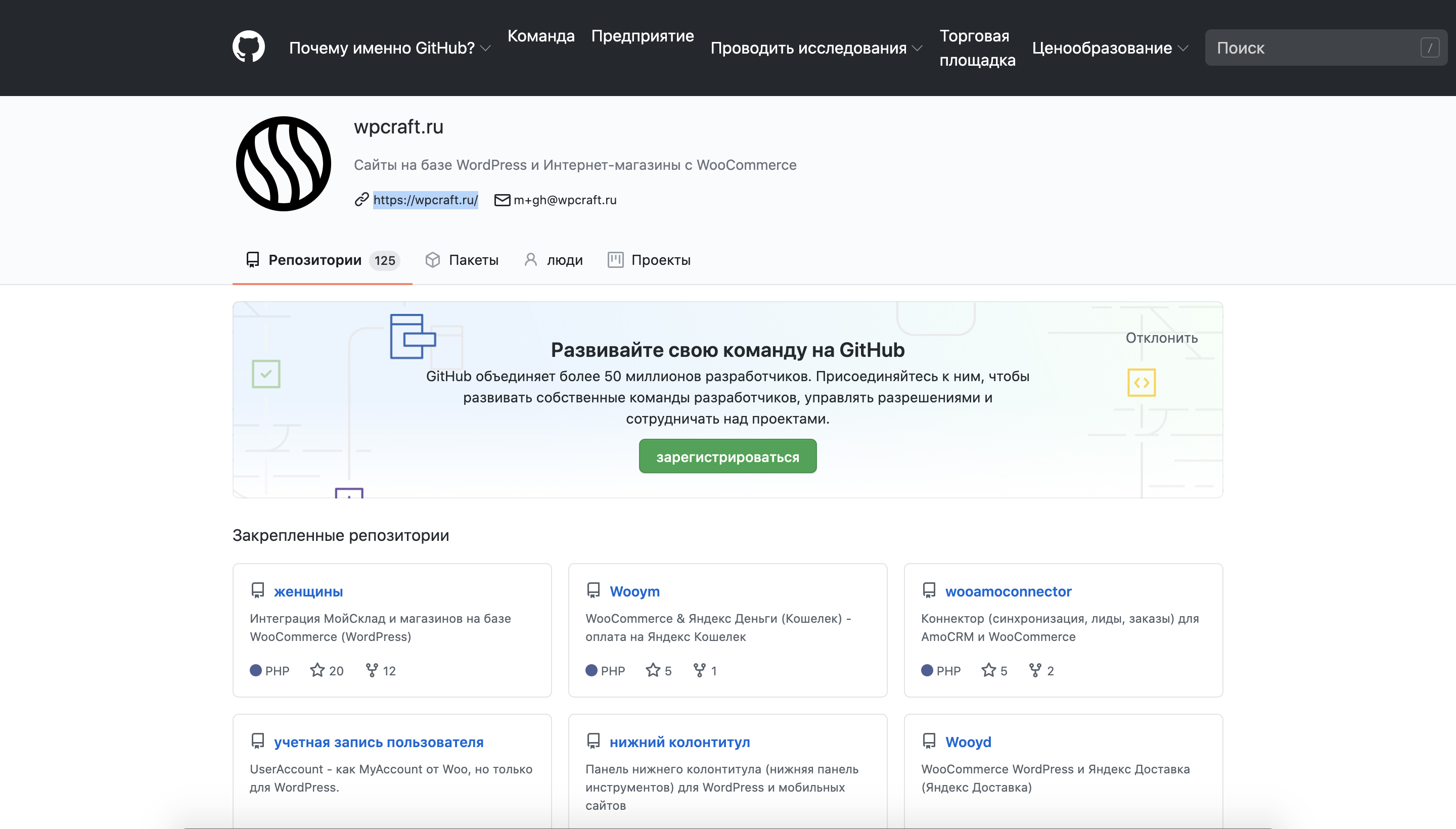Click the repo icon next to wooamoconnector
The image size is (1456, 829).
(x=929, y=590)
